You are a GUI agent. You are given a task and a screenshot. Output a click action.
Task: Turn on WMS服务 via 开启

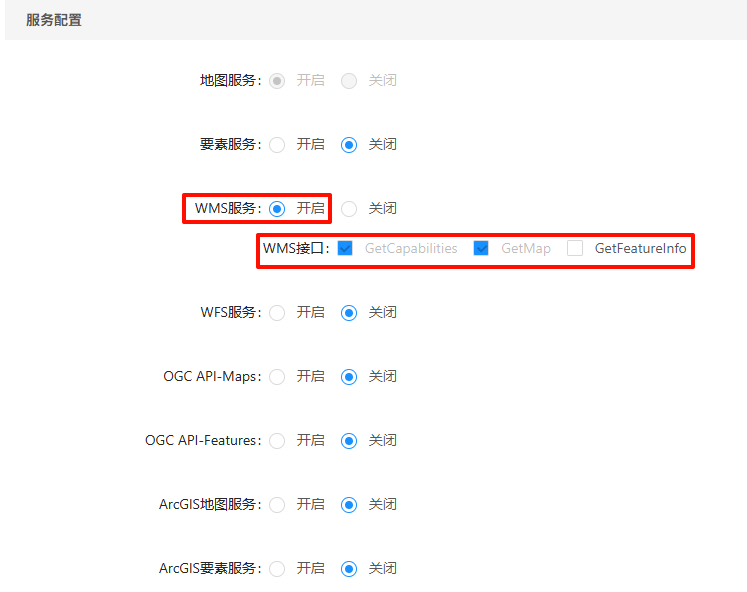[x=277, y=208]
